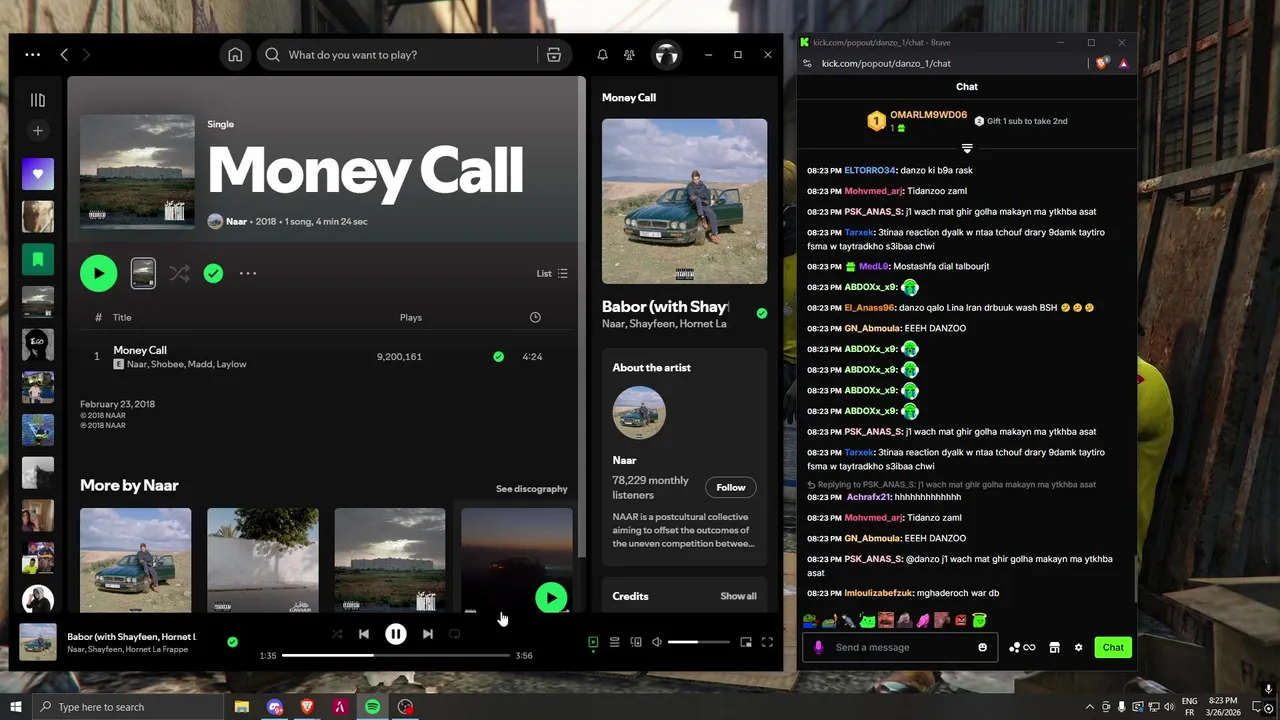
Task: Pause the currently playing song
Action: coord(396,633)
